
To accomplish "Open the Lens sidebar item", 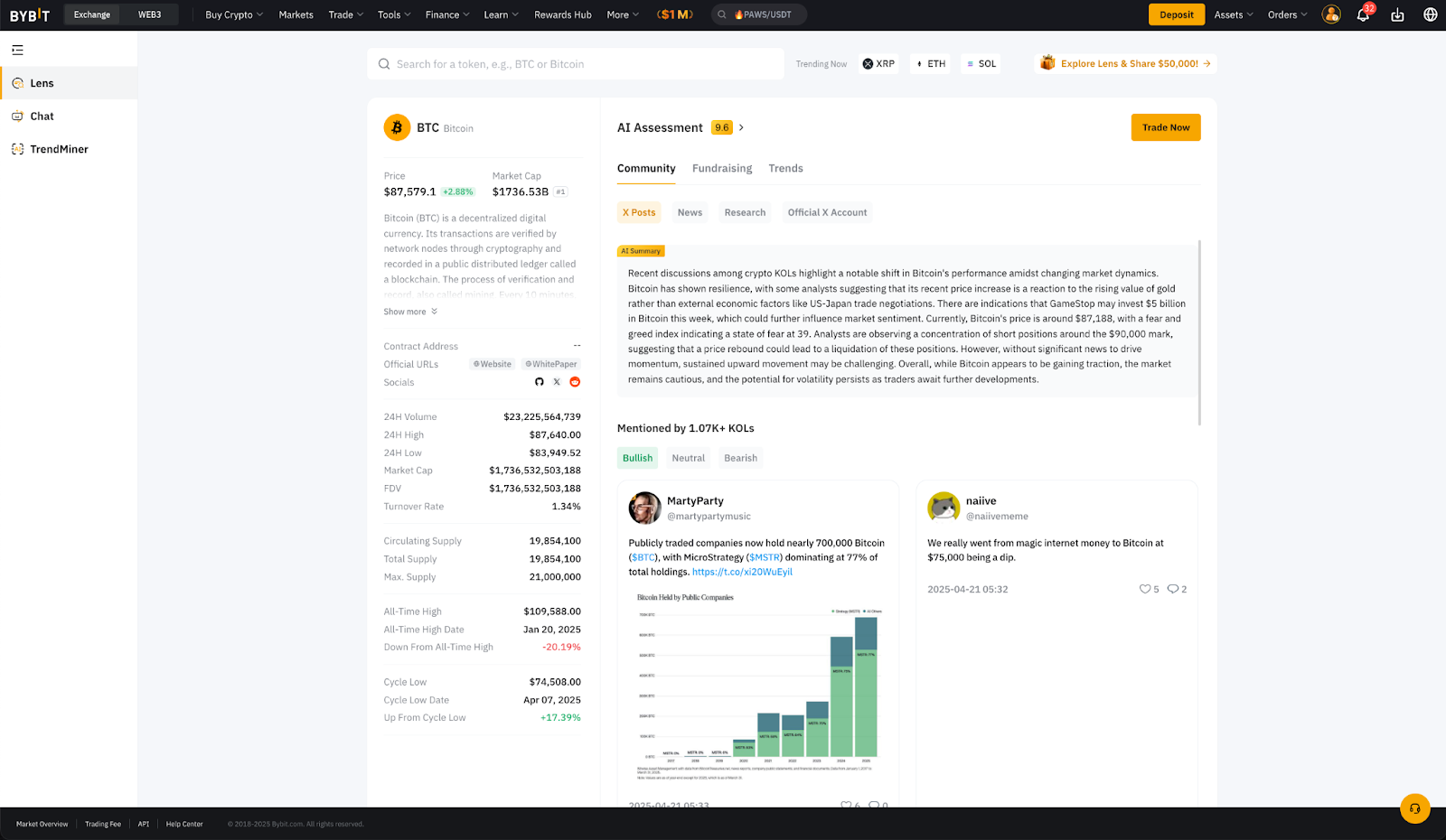I will pos(69,83).
